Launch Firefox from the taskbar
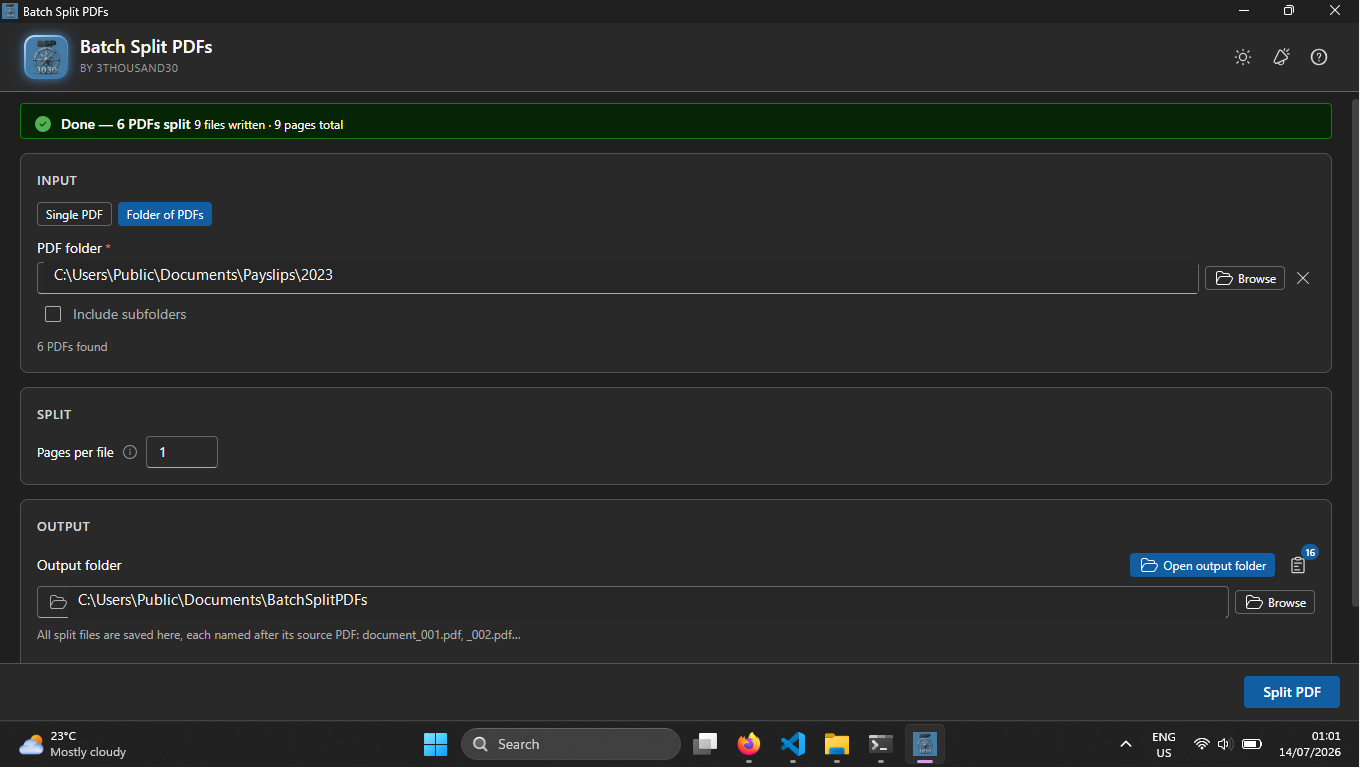The height and width of the screenshot is (768, 1360). [749, 744]
